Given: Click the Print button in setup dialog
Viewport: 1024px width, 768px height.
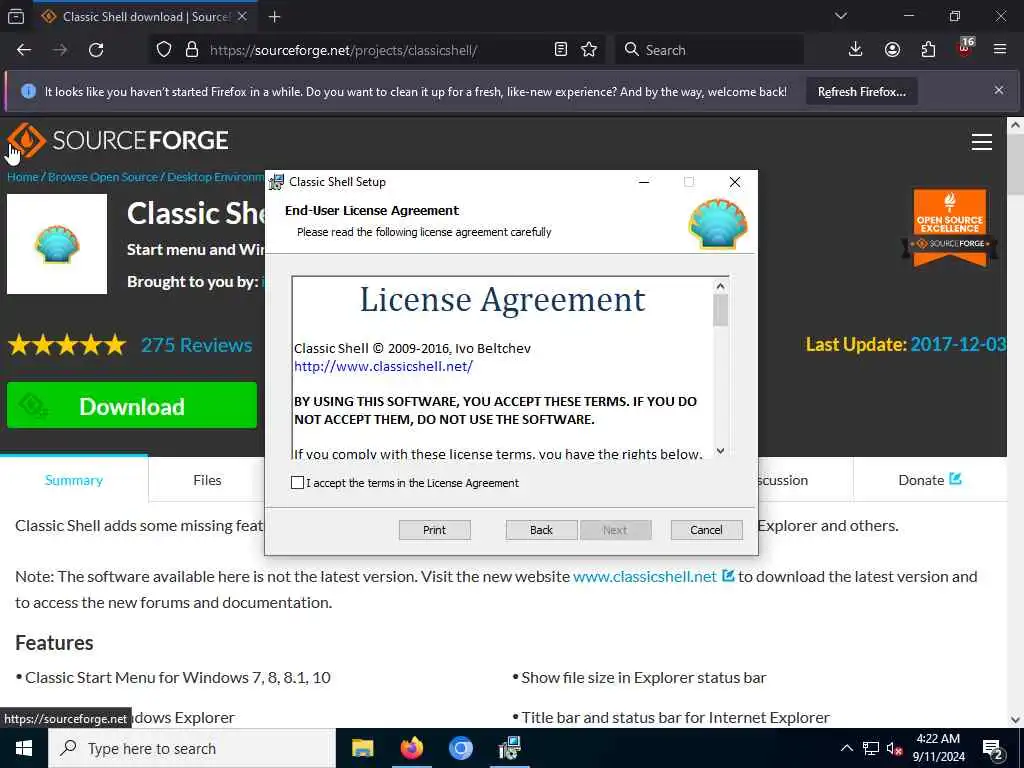Looking at the screenshot, I should [x=434, y=530].
